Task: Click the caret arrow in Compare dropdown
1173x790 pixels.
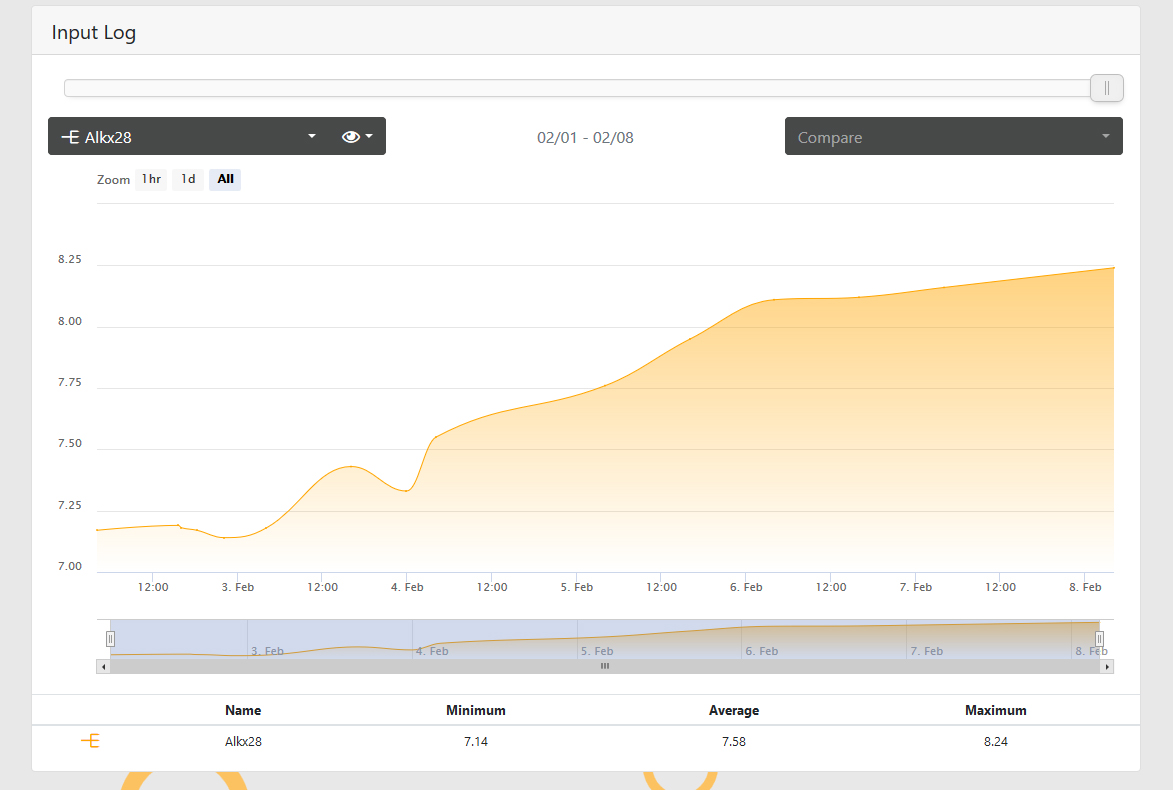Action: [1106, 136]
